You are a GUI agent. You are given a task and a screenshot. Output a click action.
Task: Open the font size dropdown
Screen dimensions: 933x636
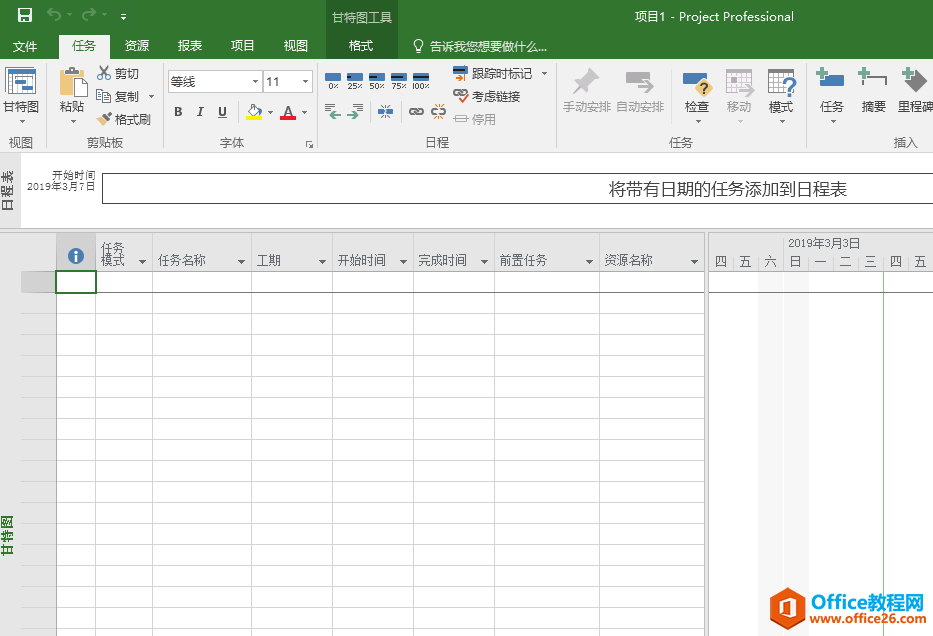pyautogui.click(x=306, y=82)
